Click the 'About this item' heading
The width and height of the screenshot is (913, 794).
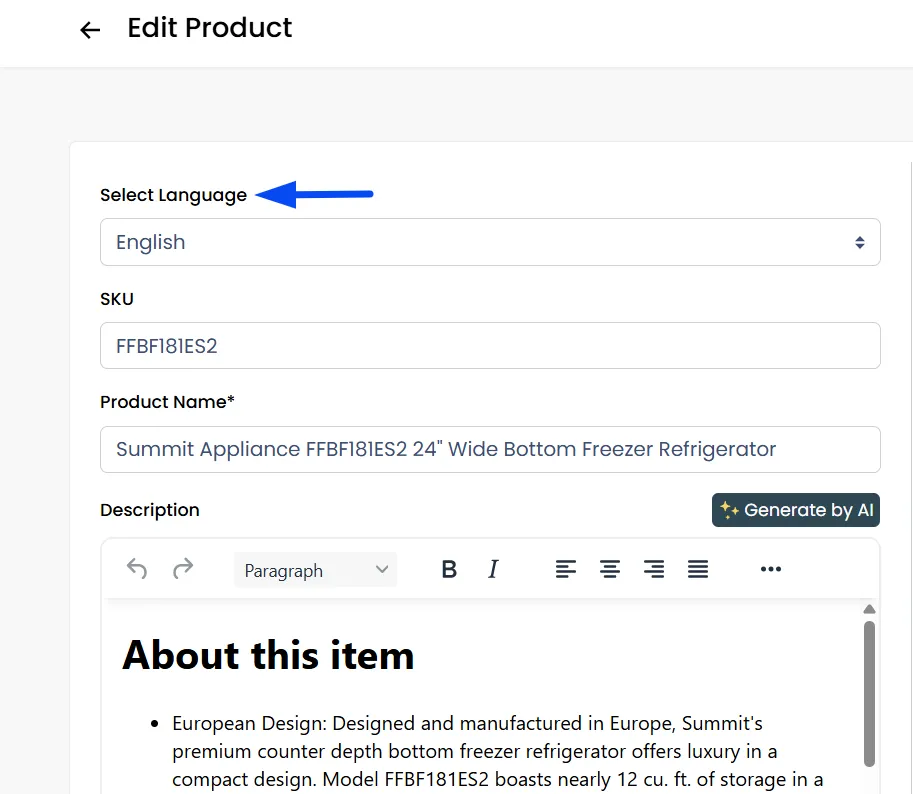pos(268,655)
